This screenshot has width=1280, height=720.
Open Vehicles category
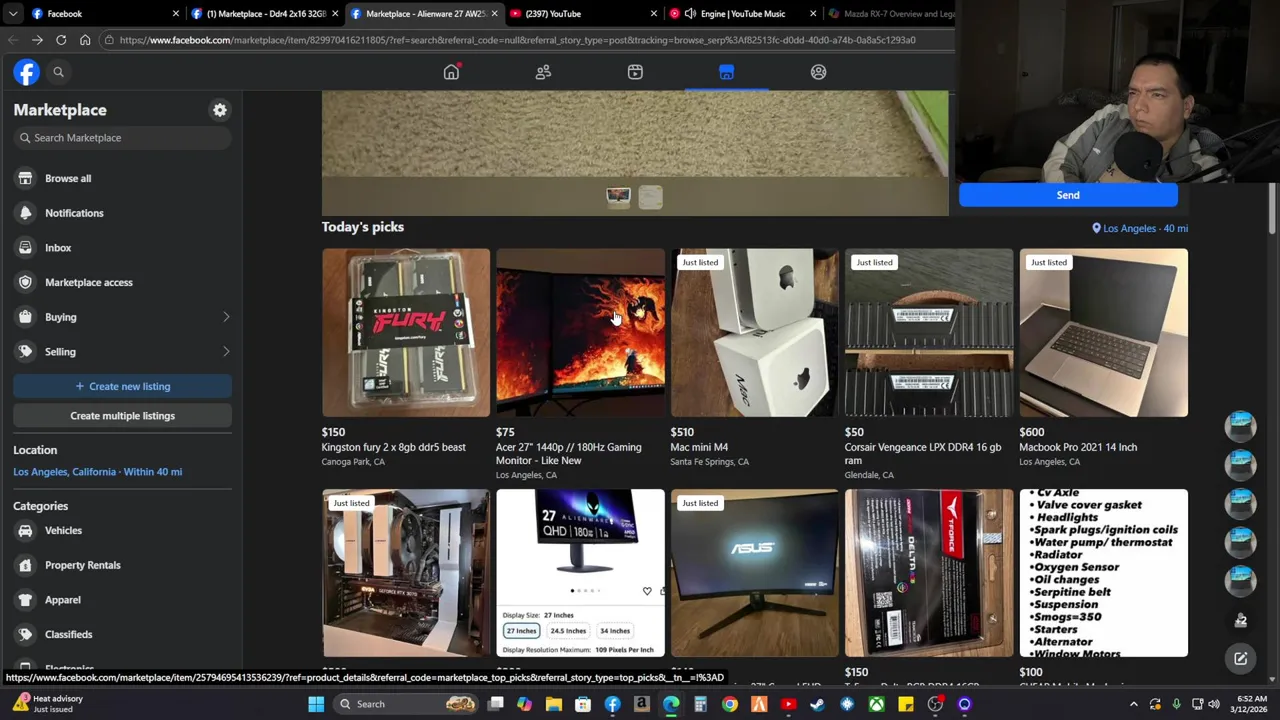(122, 531)
